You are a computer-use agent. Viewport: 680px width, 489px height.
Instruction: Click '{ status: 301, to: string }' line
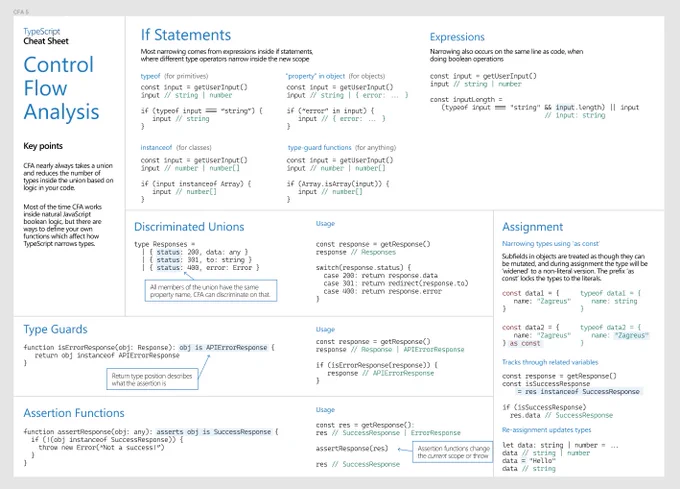(200, 260)
